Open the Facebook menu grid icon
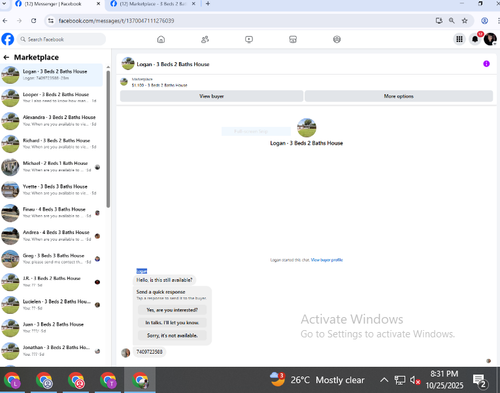The image size is (500, 393). [x=459, y=39]
